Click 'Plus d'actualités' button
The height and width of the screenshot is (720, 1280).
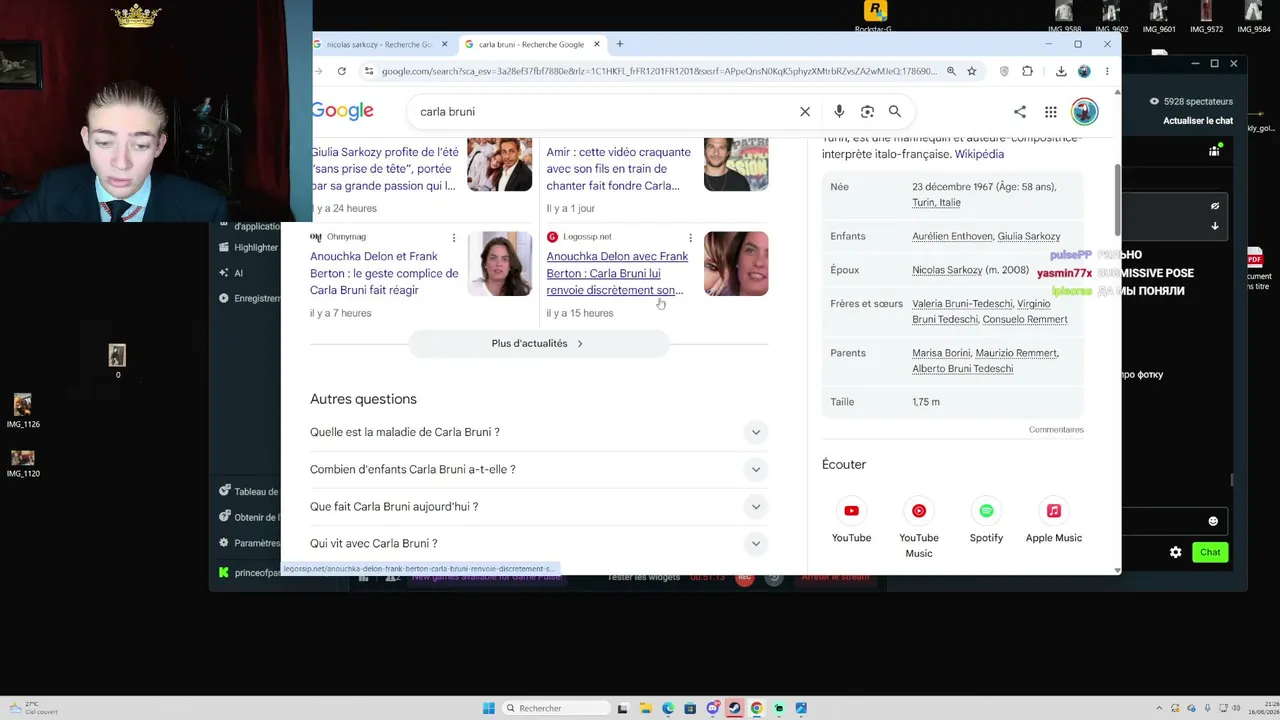[x=538, y=343]
